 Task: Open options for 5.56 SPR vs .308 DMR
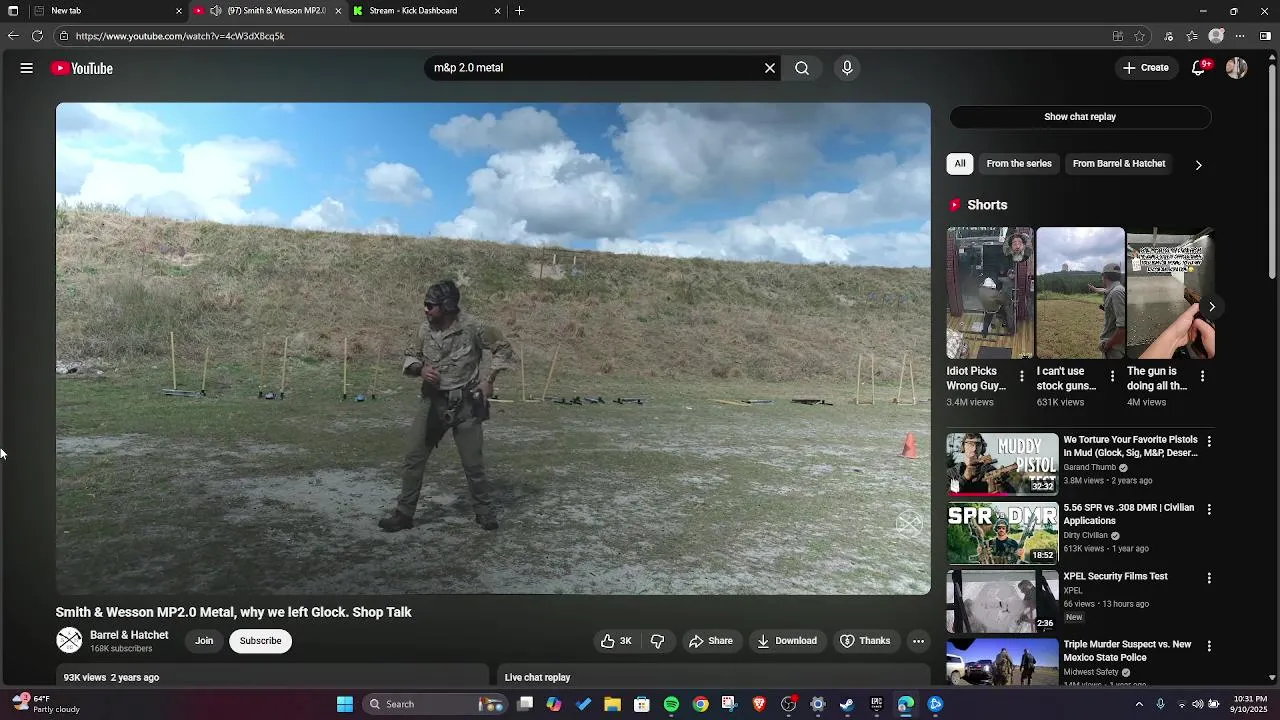click(x=1209, y=509)
